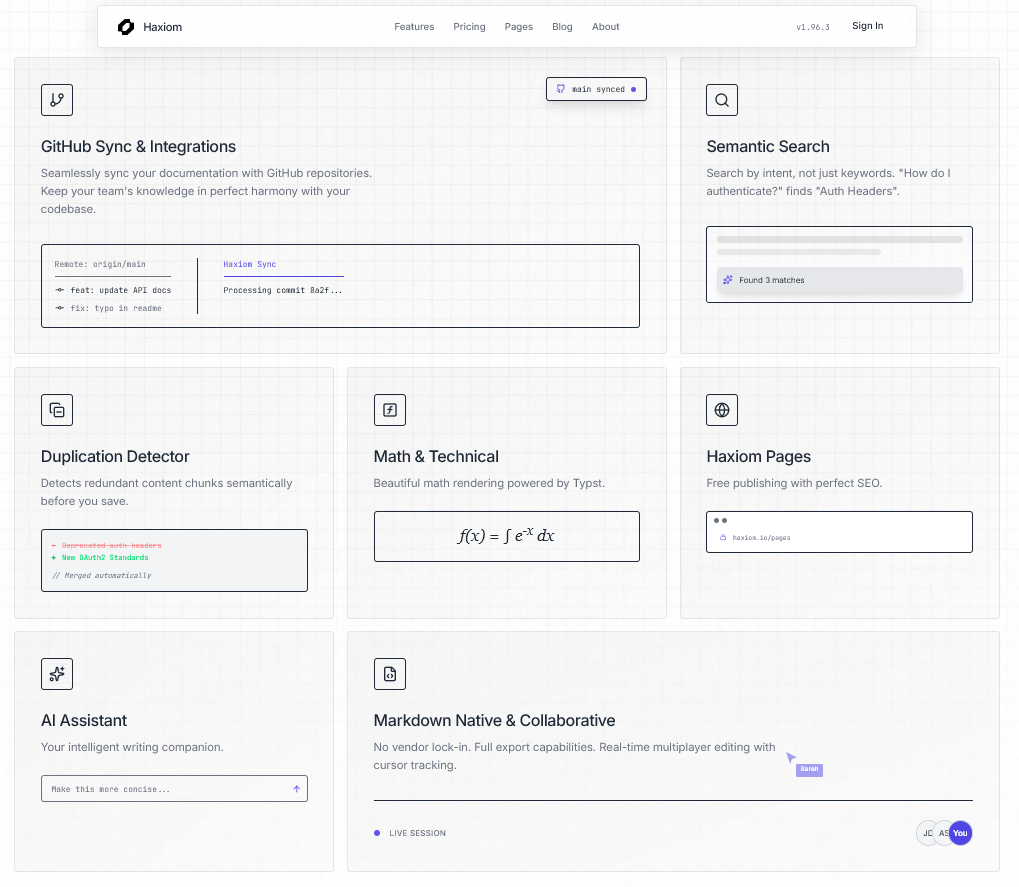Viewport: 1019px width, 887px height.
Task: Click the Haxiom logo in the navbar
Action: tap(125, 26)
